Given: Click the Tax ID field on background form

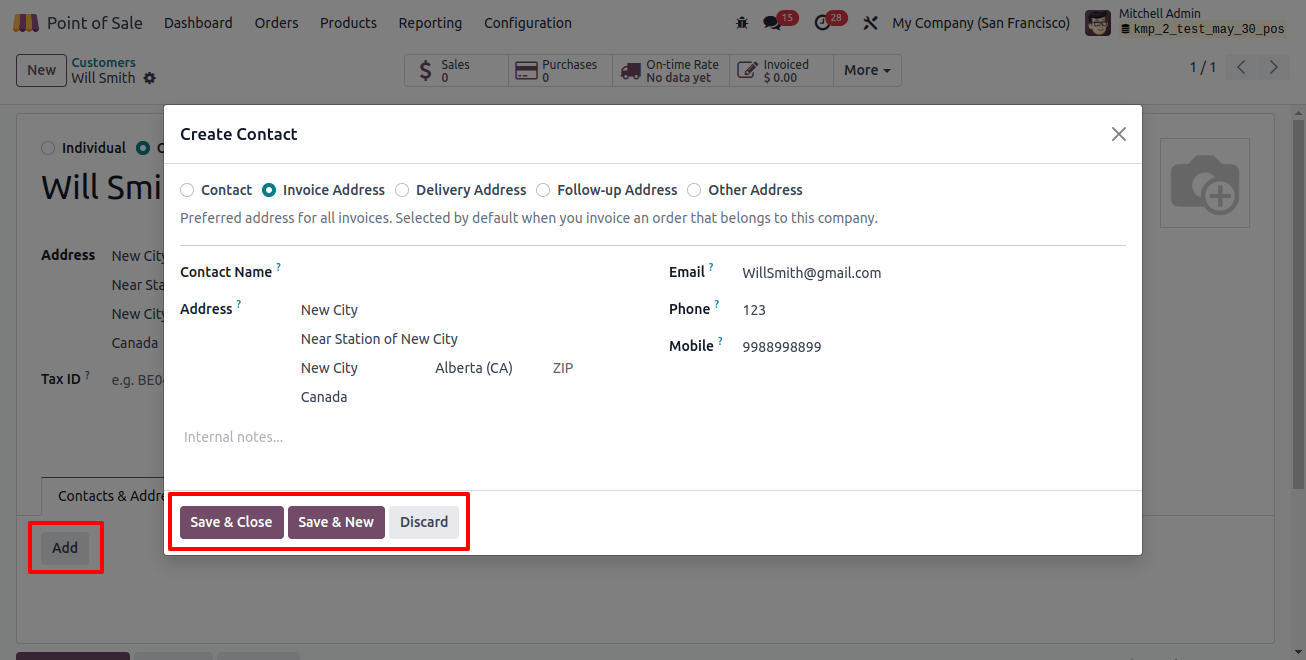Looking at the screenshot, I should pyautogui.click(x=136, y=380).
